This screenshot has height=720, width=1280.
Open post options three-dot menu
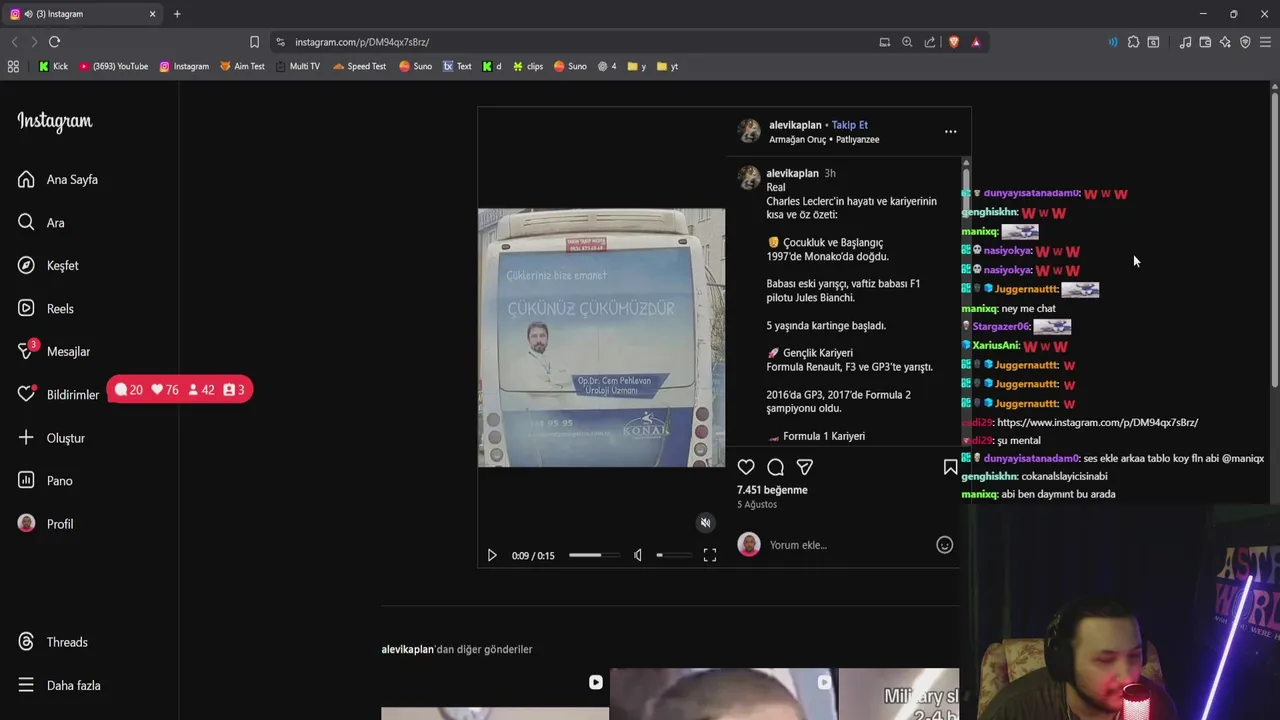[x=950, y=131]
